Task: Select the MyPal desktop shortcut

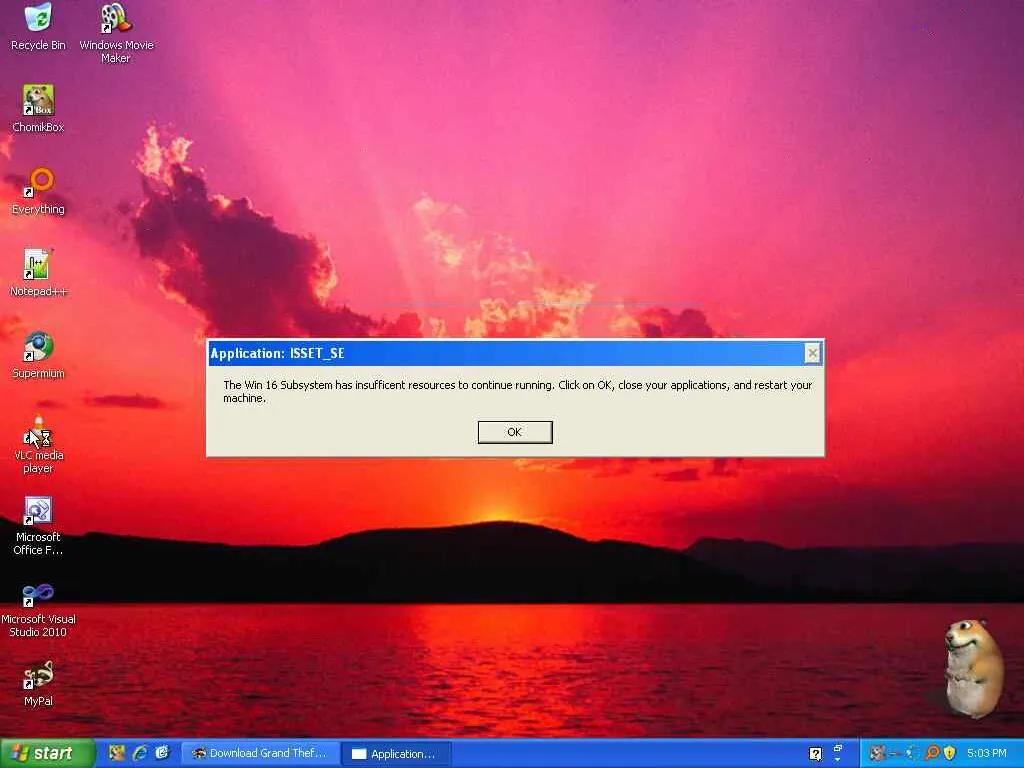Action: 38,684
